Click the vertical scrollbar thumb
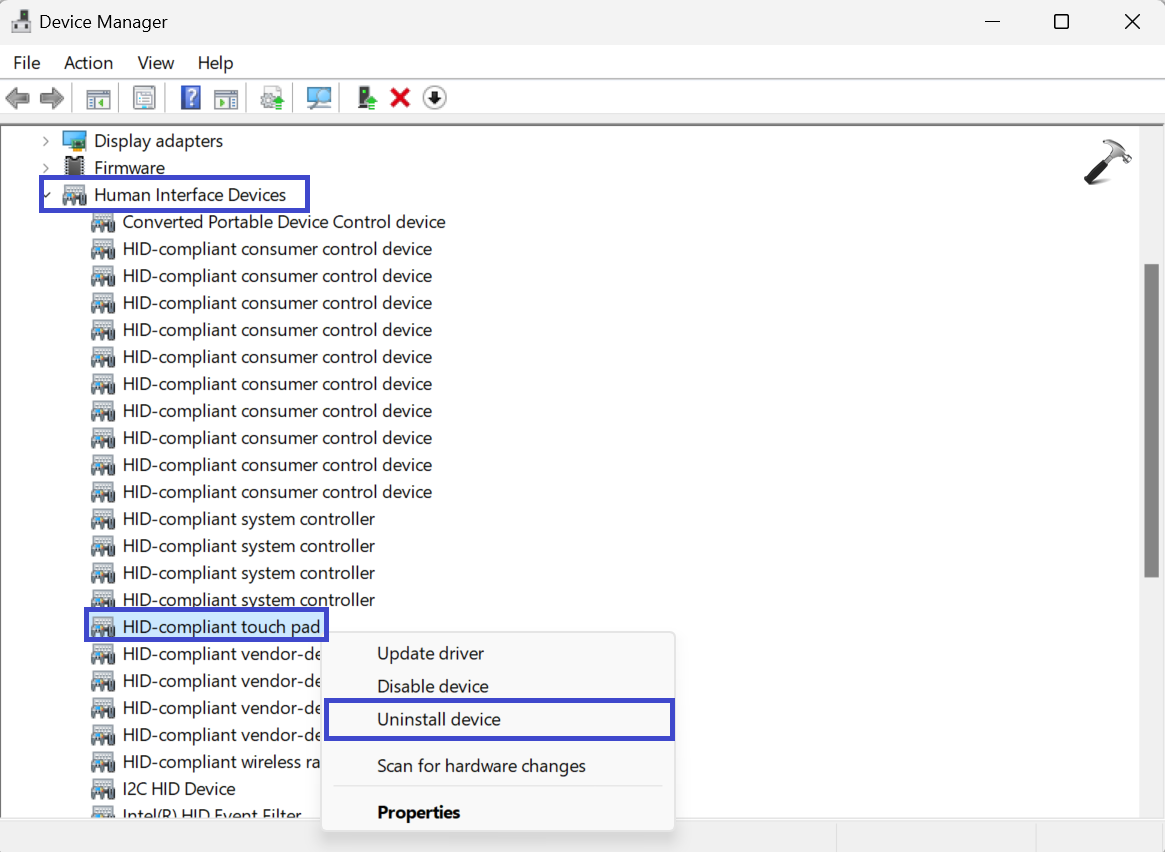The width and height of the screenshot is (1165, 852). [1151, 420]
